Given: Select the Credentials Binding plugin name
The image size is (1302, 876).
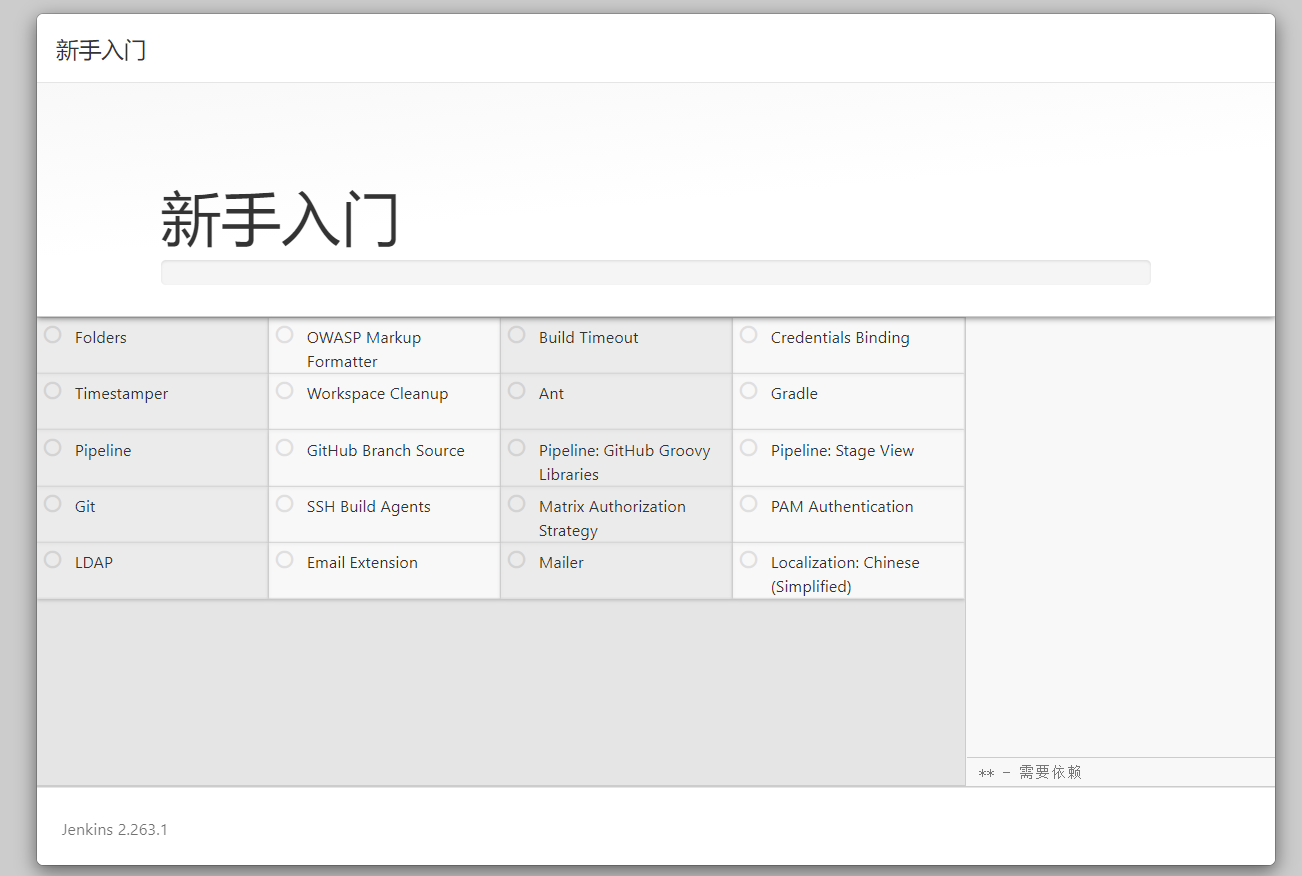Looking at the screenshot, I should pos(840,338).
